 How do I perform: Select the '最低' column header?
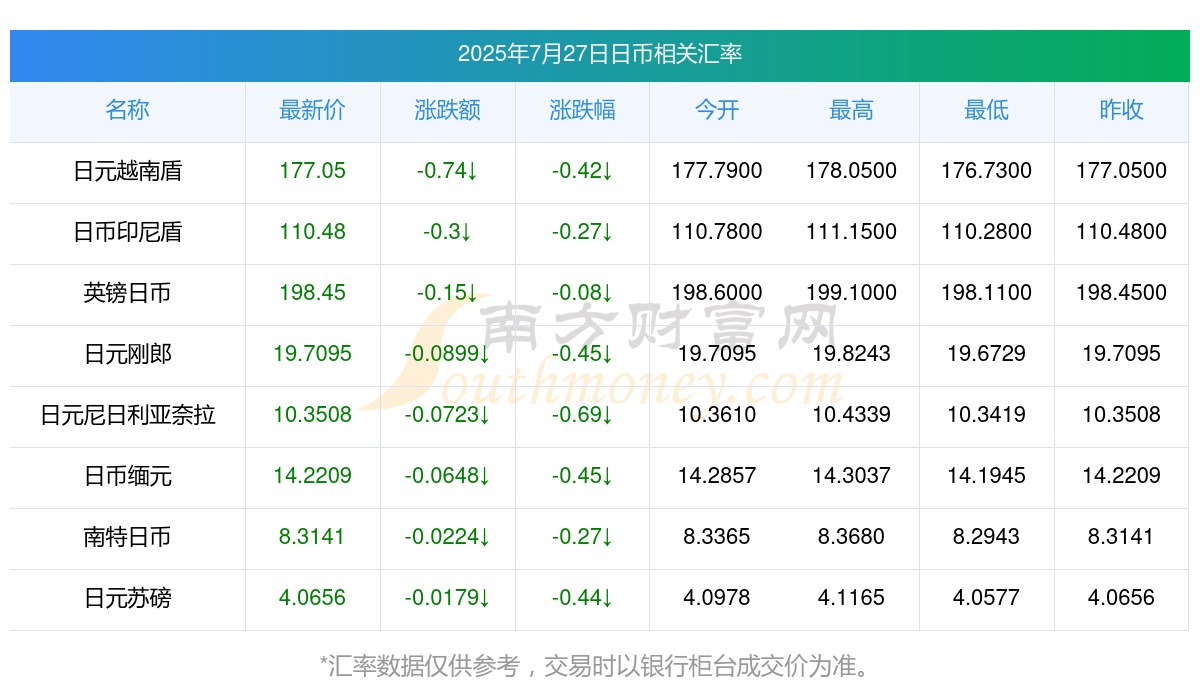coord(987,110)
